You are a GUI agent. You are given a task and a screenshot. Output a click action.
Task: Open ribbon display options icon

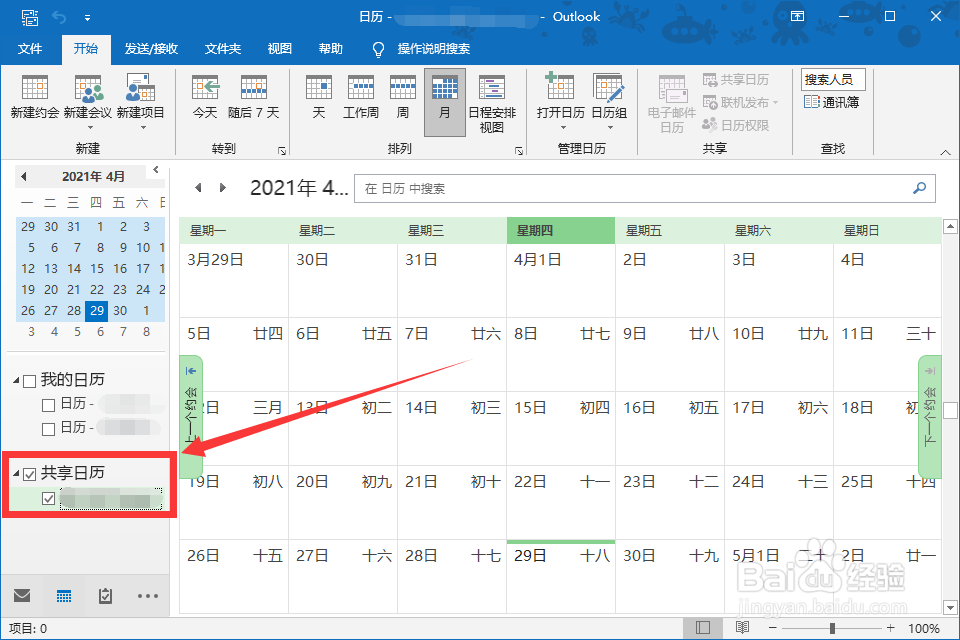797,17
